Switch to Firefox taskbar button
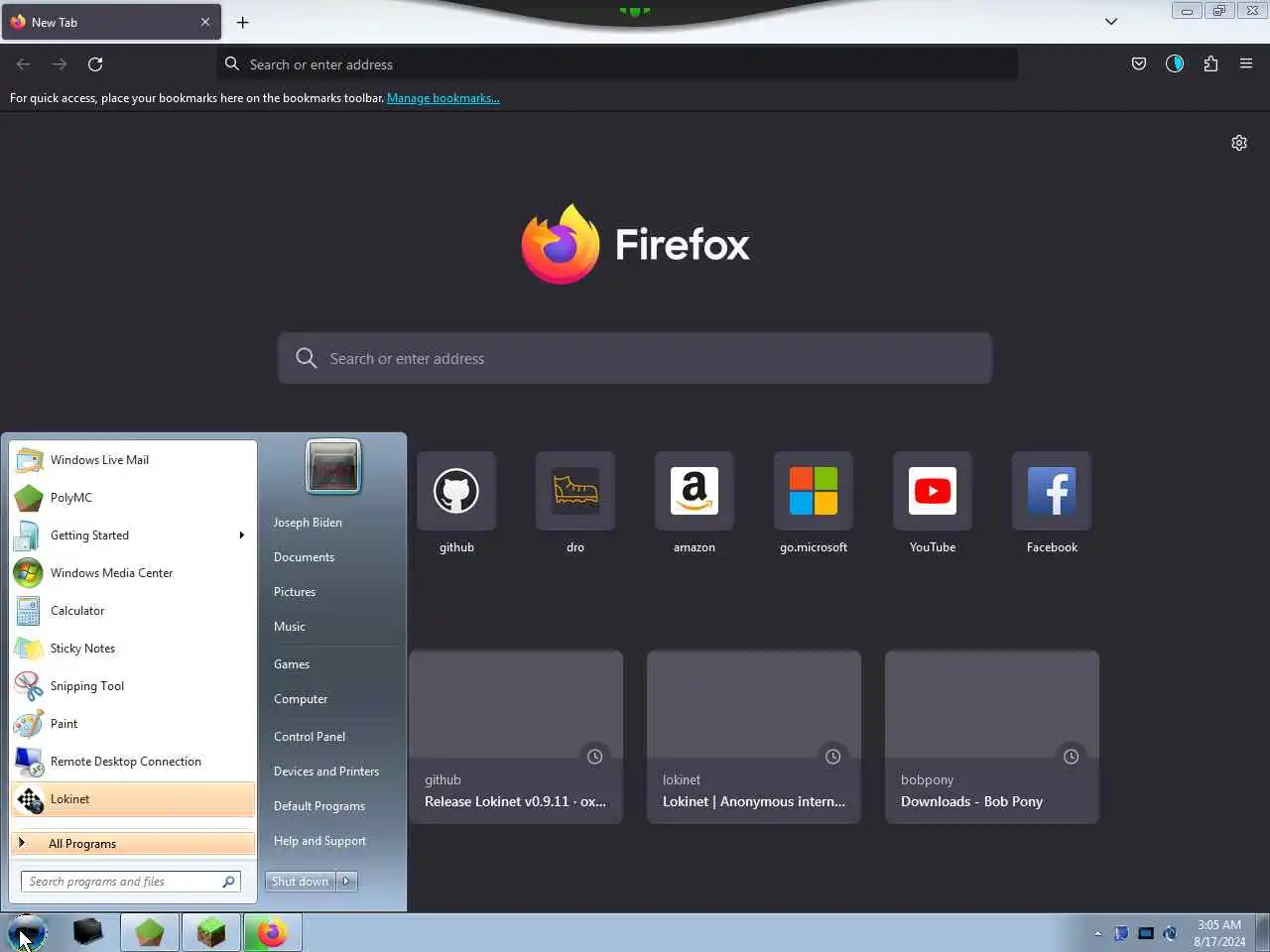 pyautogui.click(x=273, y=932)
